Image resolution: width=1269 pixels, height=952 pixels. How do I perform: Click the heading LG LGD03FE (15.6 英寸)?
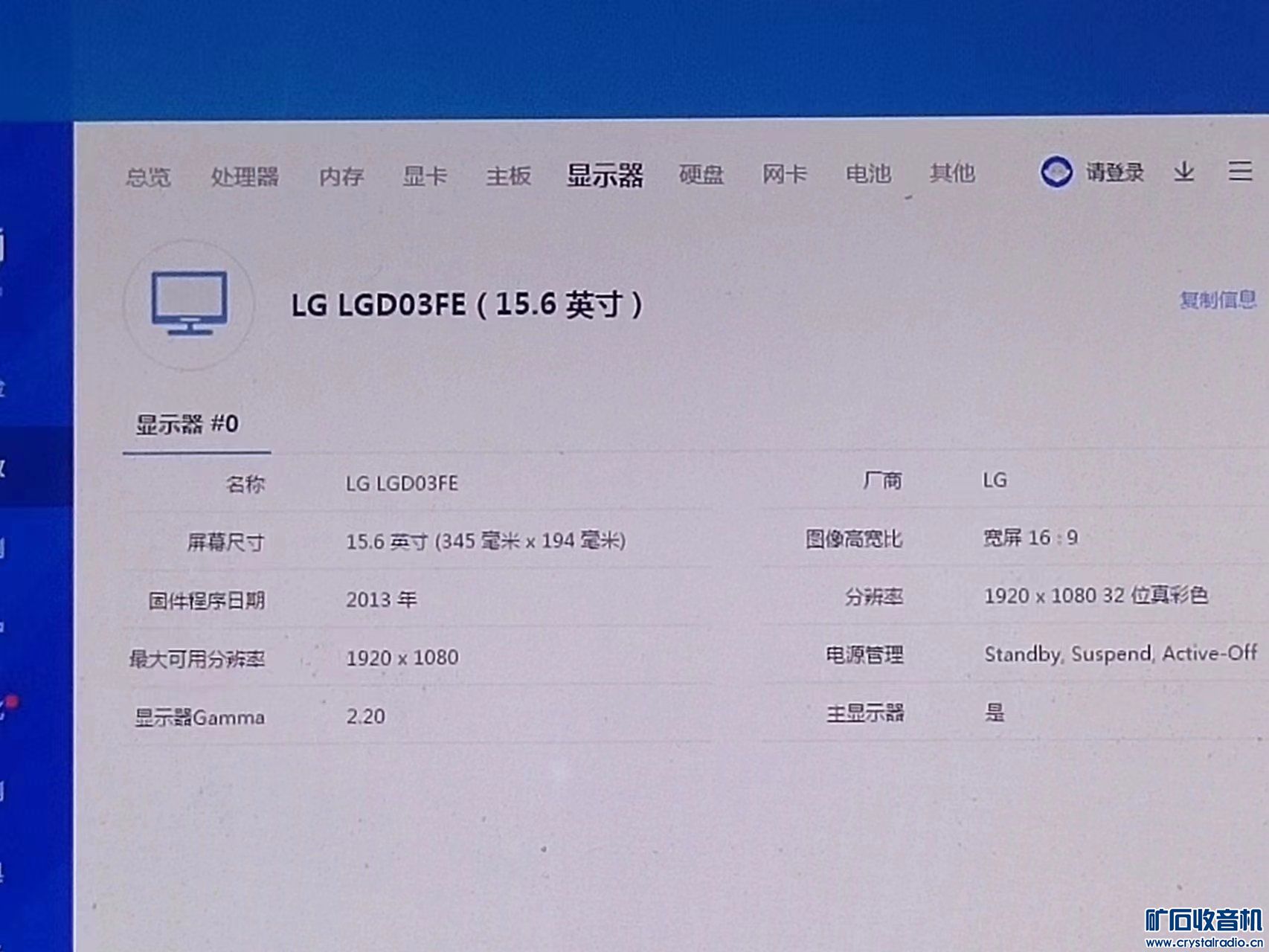467,304
